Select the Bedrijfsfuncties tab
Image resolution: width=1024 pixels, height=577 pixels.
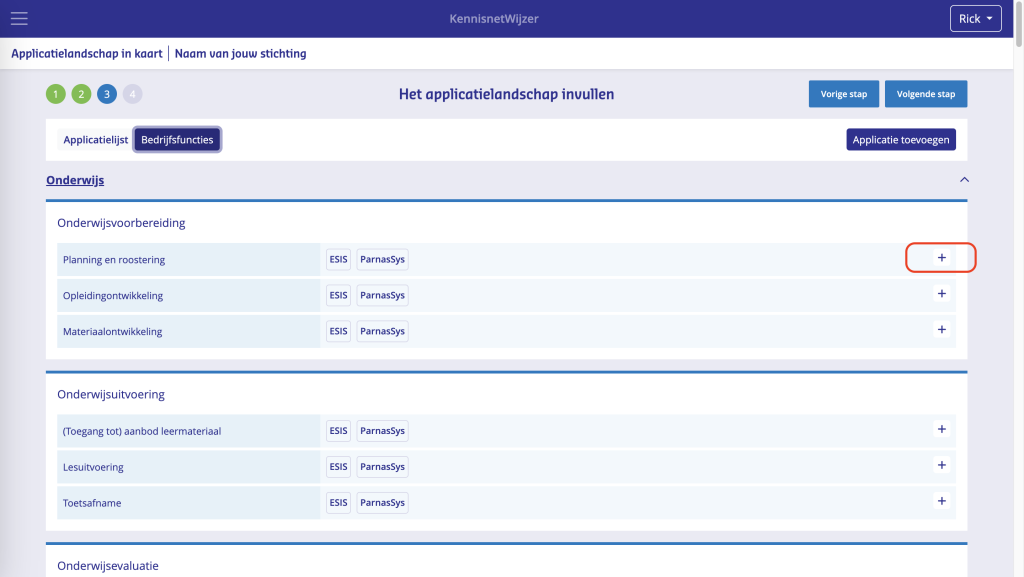(177, 140)
